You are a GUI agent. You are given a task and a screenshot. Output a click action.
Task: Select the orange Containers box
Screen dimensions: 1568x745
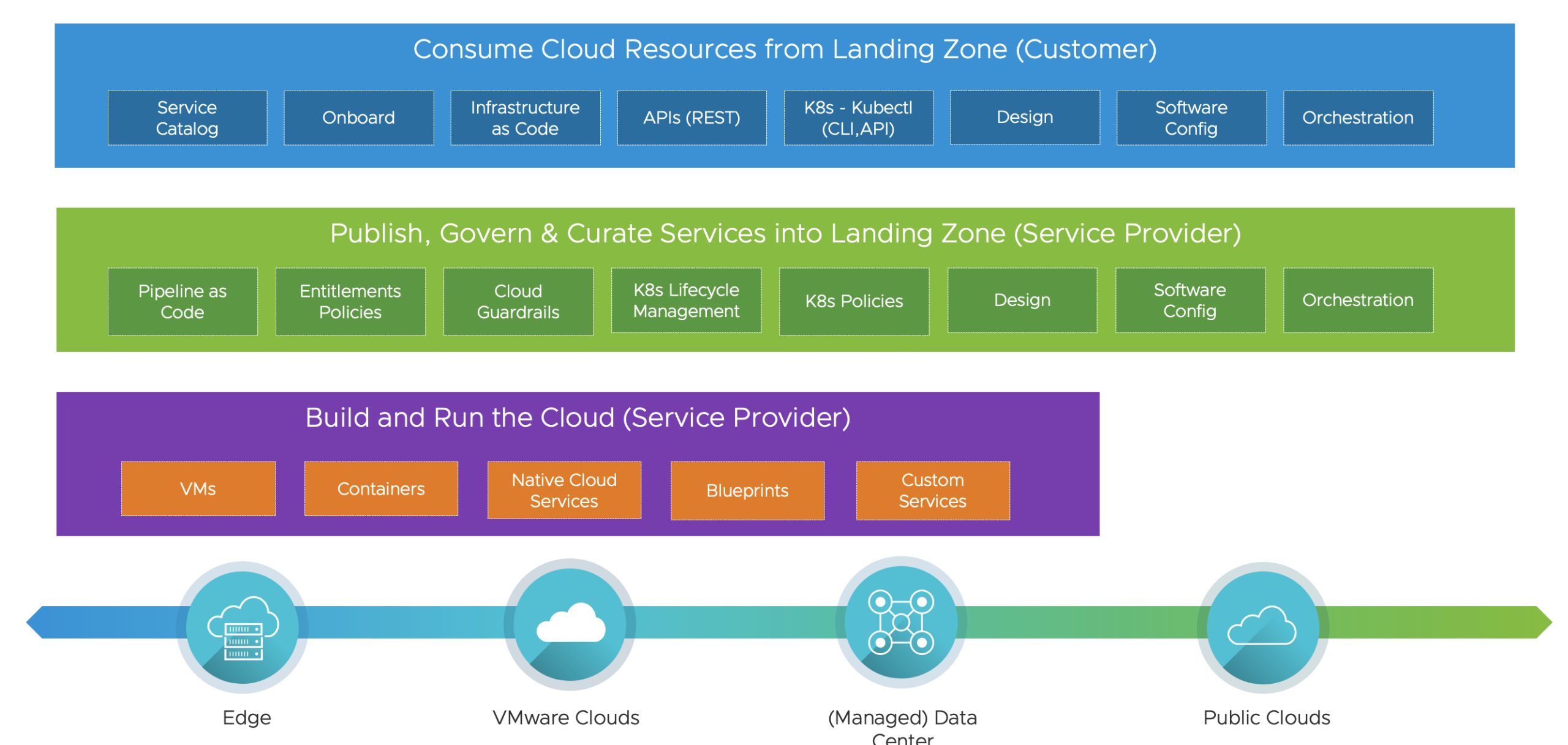(381, 489)
